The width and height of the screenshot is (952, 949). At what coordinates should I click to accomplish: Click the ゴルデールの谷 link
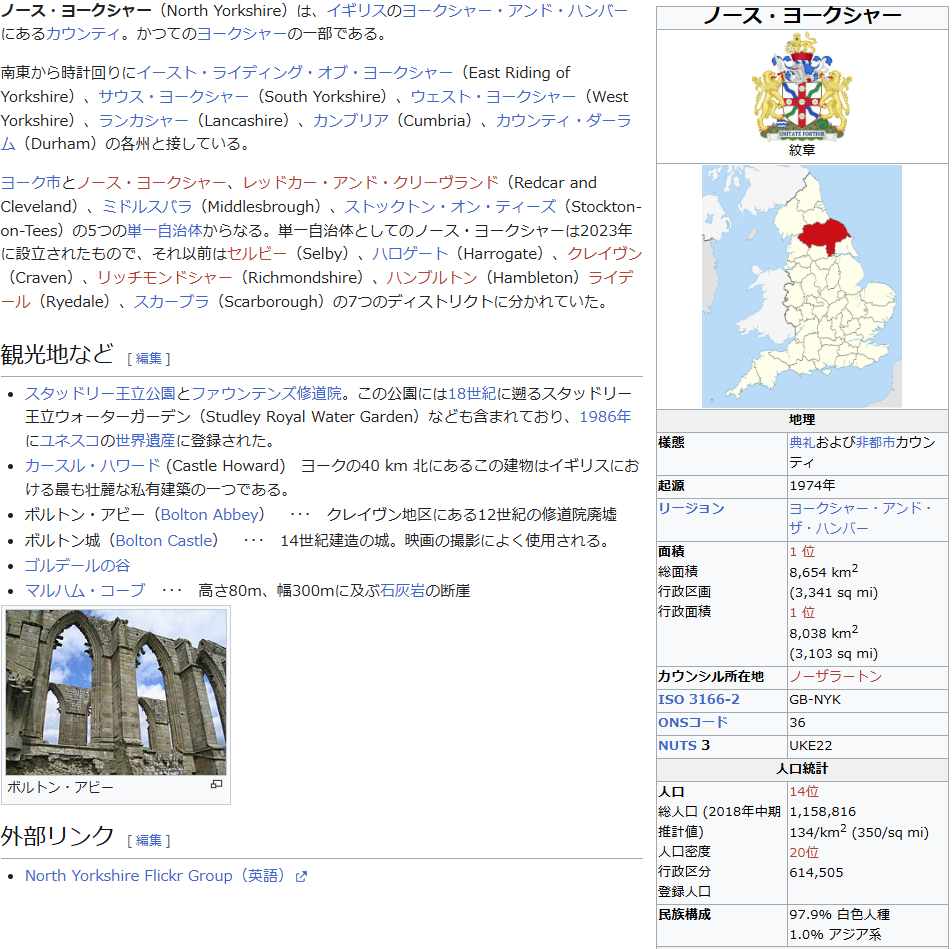pyautogui.click(x=77, y=565)
